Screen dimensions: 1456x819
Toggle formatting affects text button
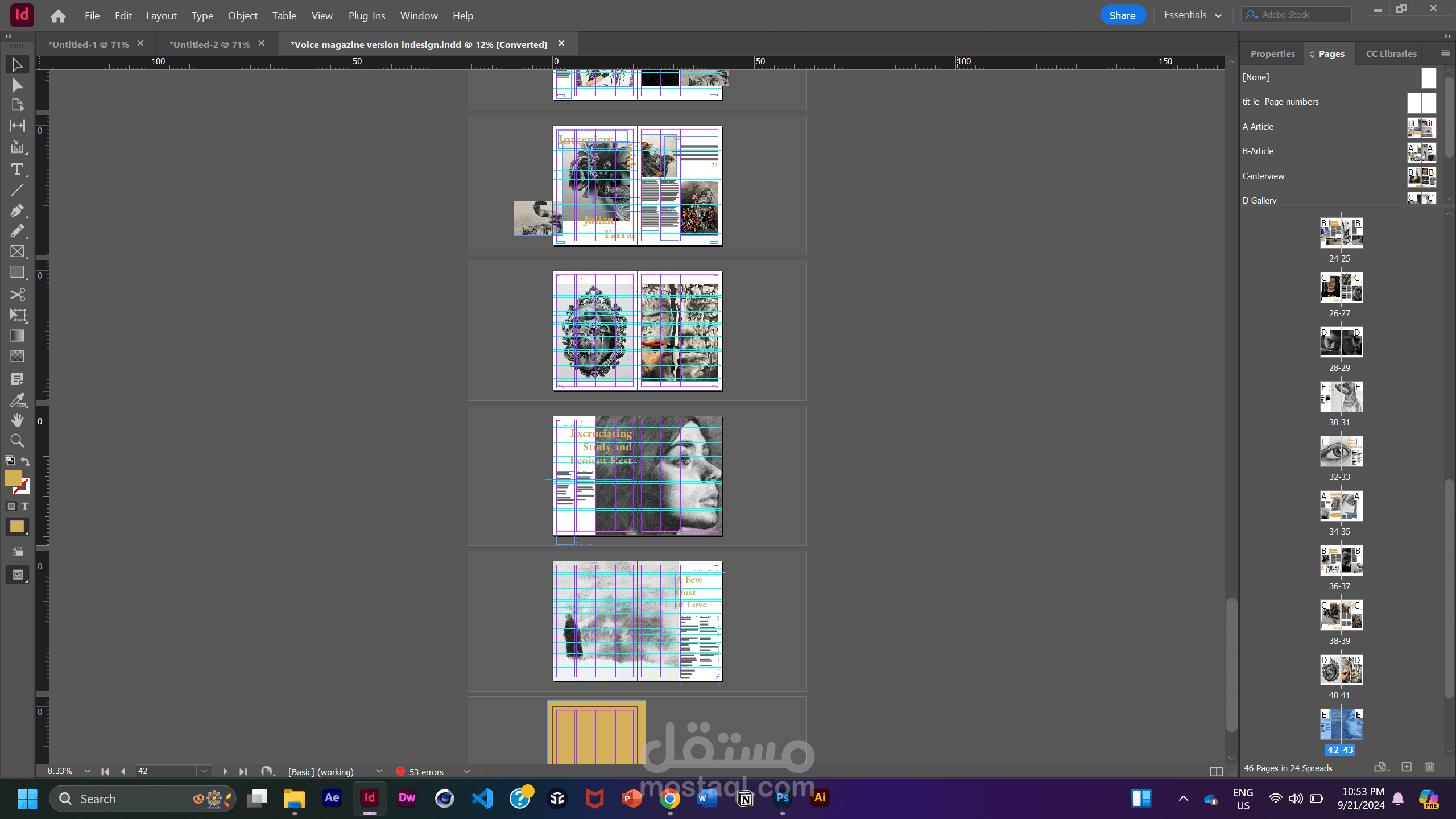click(25, 506)
